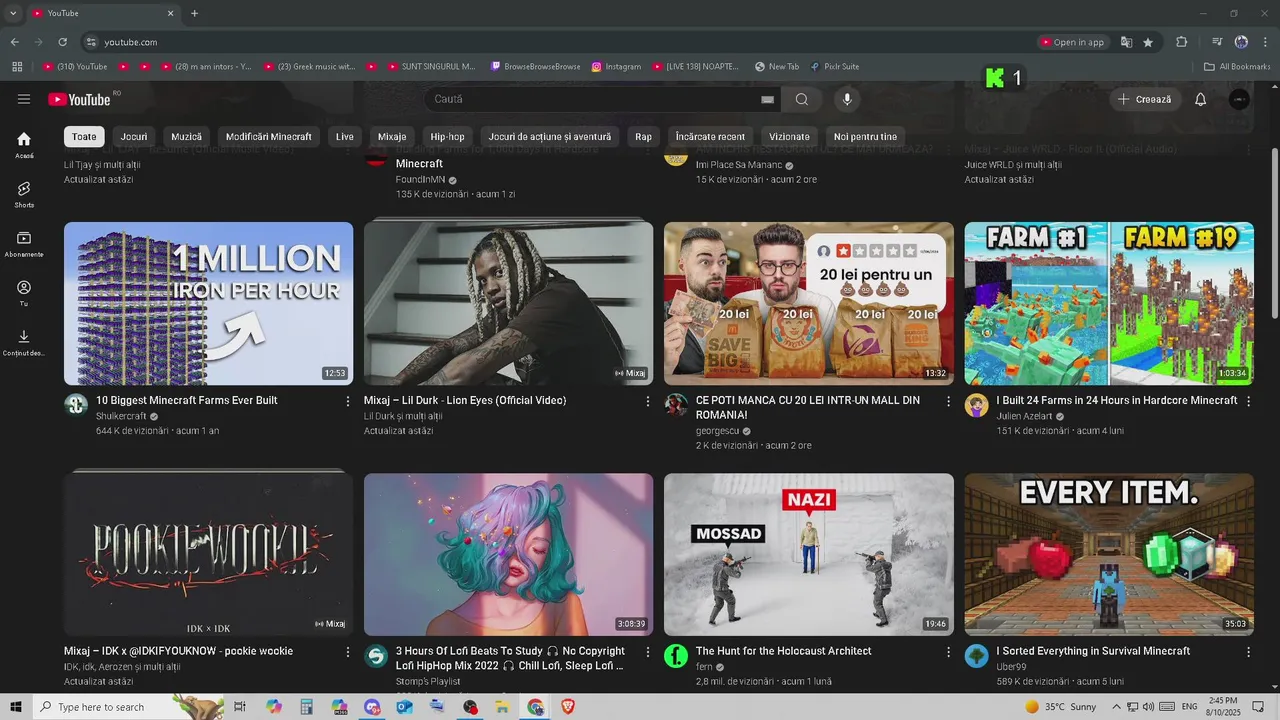Open the Shulkercraft channel avatar
Viewport: 1280px width, 720px height.
(x=76, y=404)
